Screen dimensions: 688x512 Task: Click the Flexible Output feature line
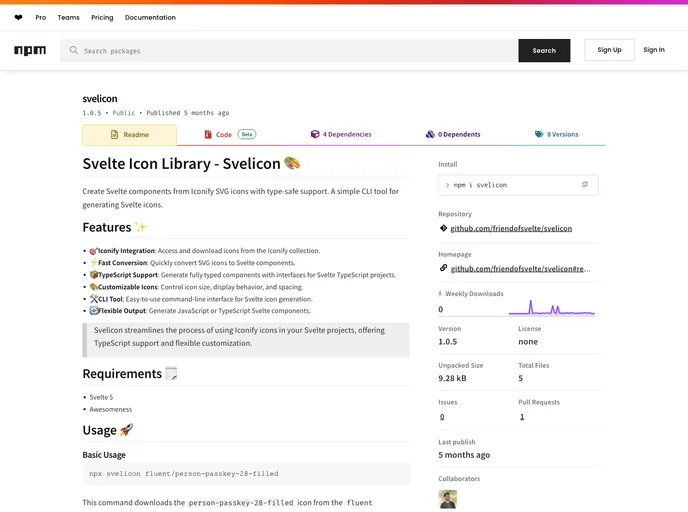click(200, 311)
